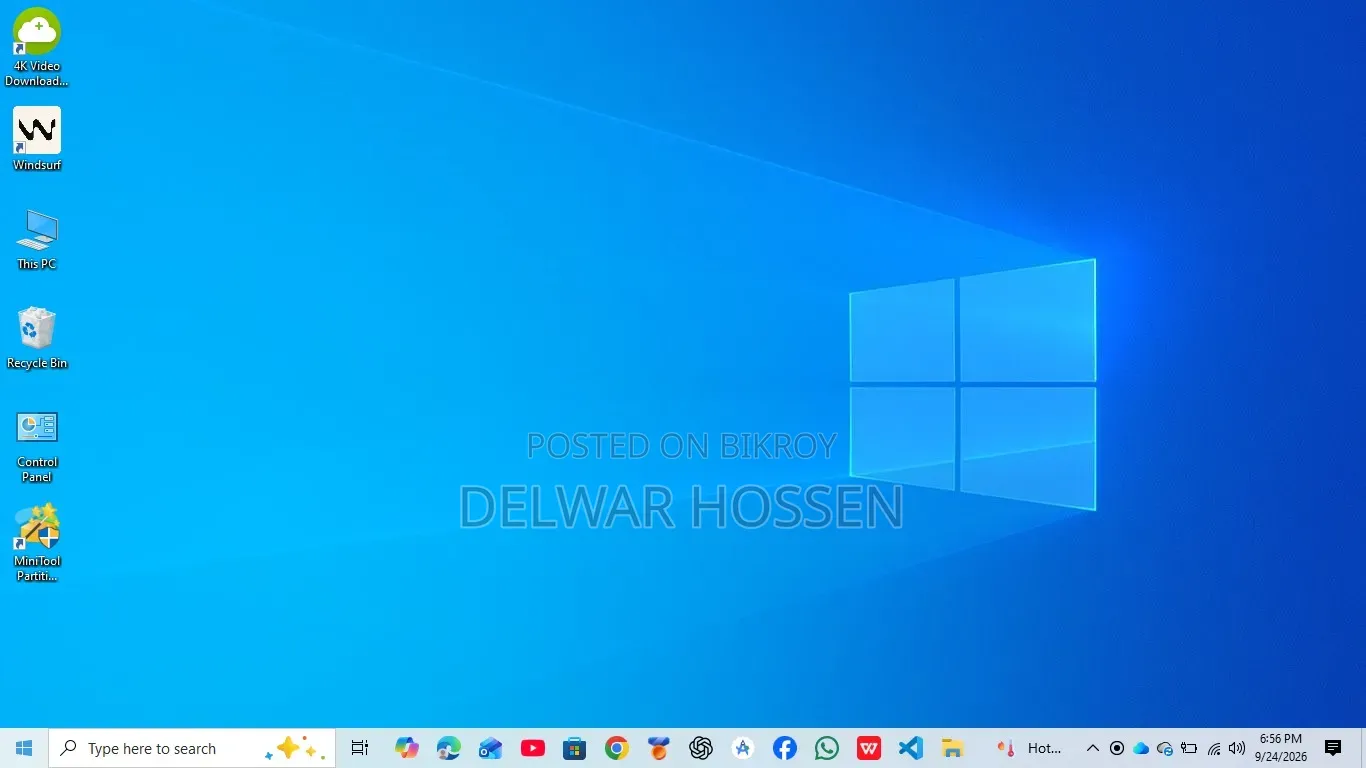The width and height of the screenshot is (1366, 768).
Task: Open Outlook from the taskbar
Action: (x=490, y=748)
